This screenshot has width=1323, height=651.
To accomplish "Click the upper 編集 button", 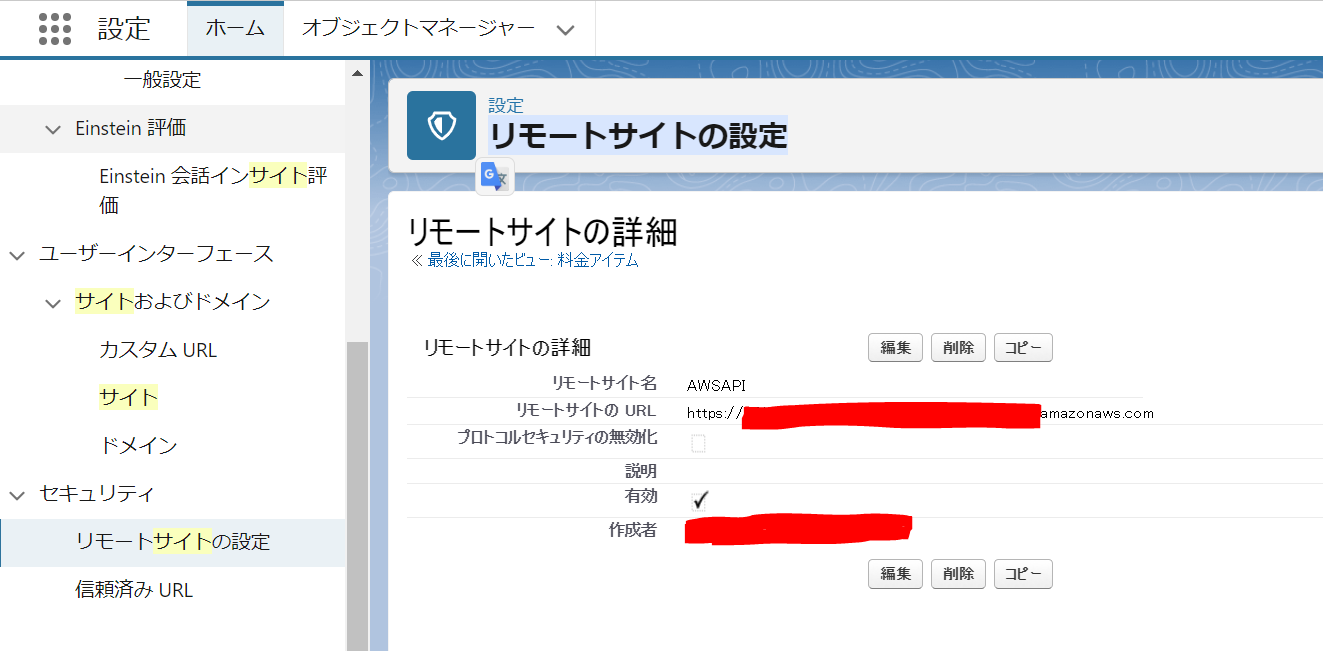I will (x=895, y=348).
